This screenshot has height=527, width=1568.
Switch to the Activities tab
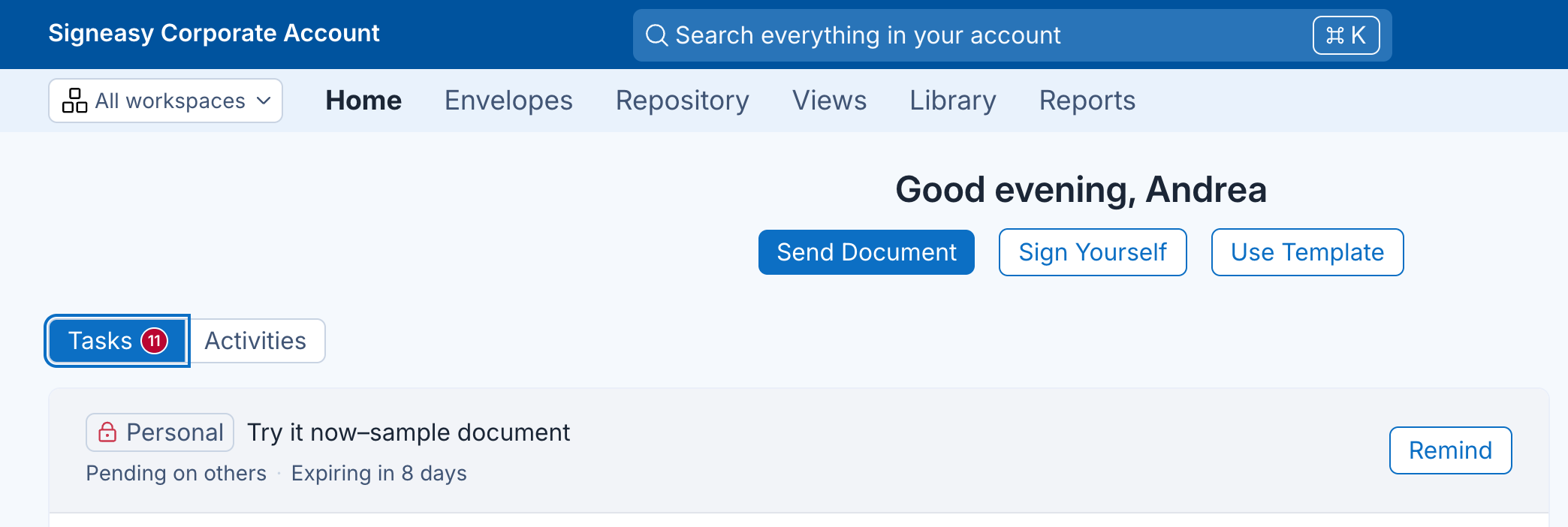point(255,341)
